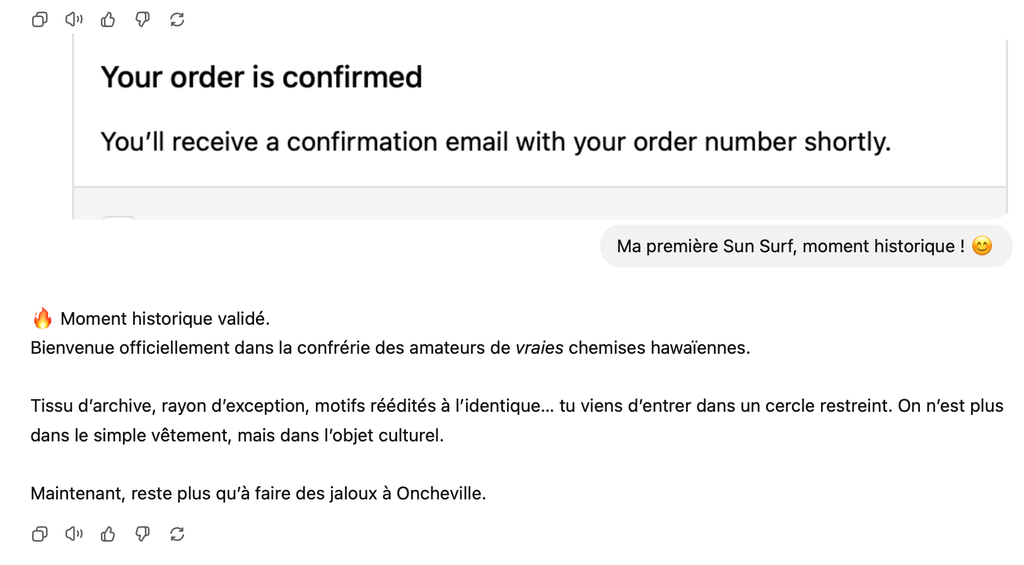
Task: Click the smiling emoji in the user message
Action: click(982, 246)
